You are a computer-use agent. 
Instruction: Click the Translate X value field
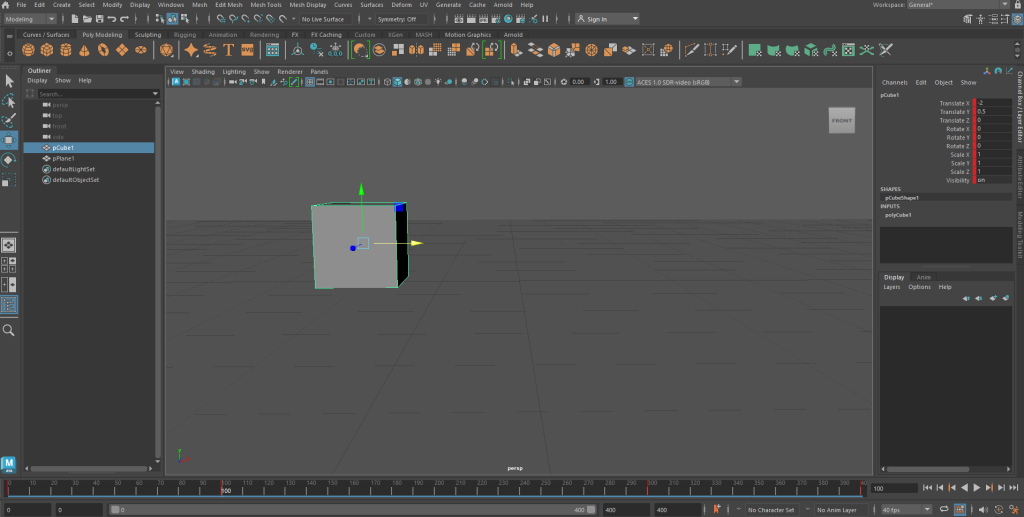[993, 103]
